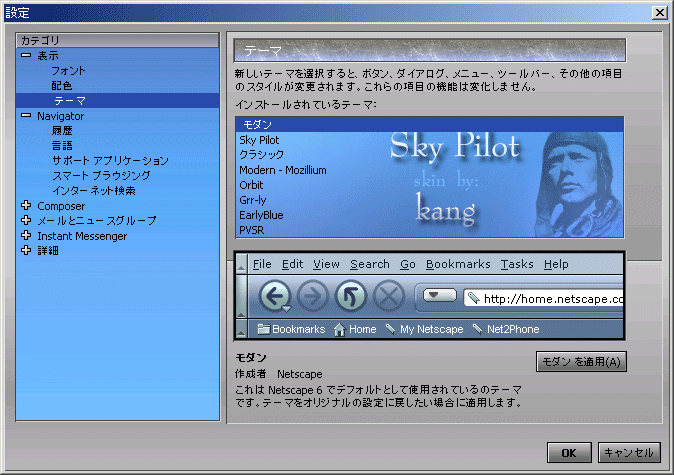Viewport: 674px width, 475px height.
Task: Expand the Instant Messenger category
Action: pos(26,235)
